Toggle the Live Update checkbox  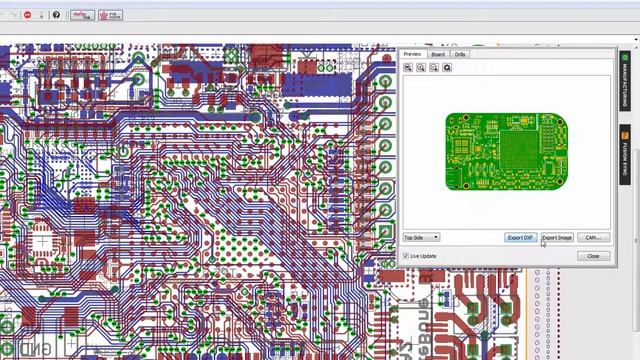click(x=406, y=256)
